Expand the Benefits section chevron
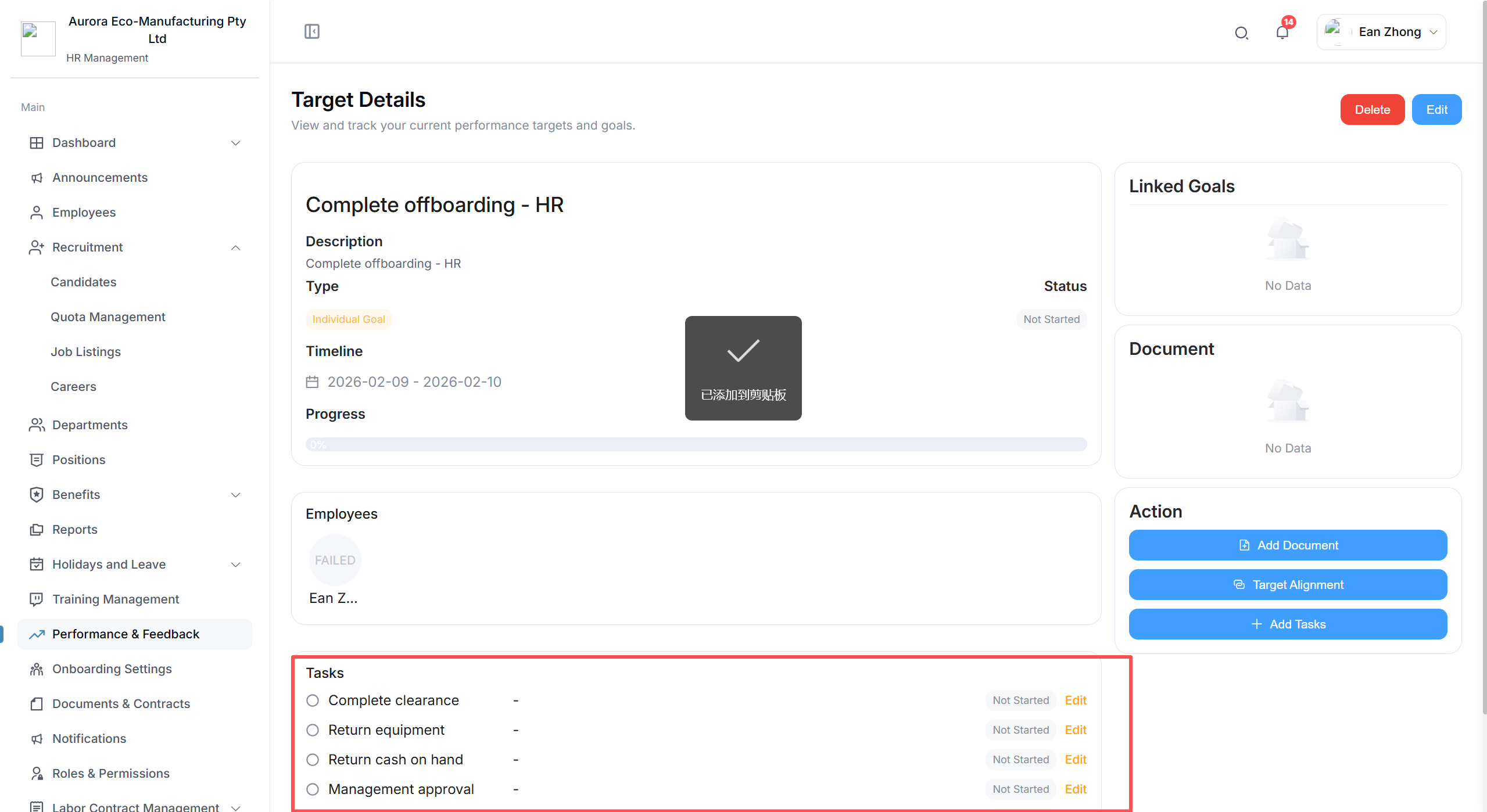This screenshot has height=812, width=1487. (235, 495)
